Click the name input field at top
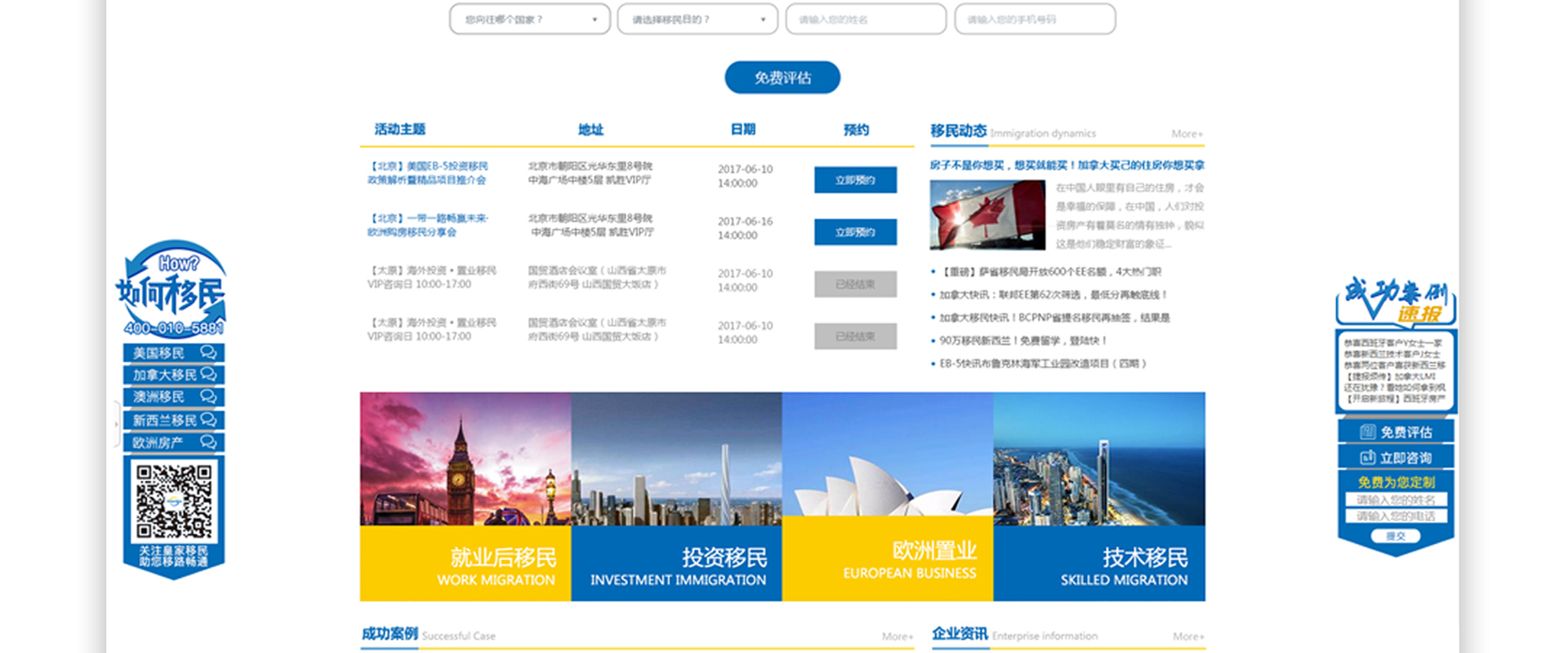The height and width of the screenshot is (653, 1568). [x=866, y=20]
